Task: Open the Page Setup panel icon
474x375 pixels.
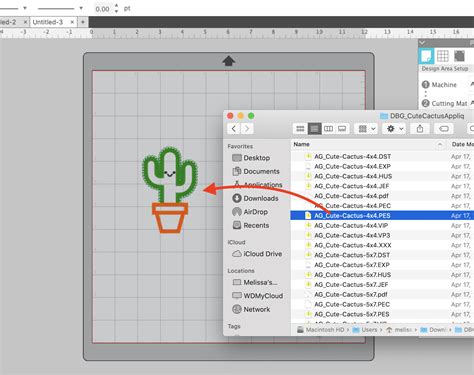Action: click(x=426, y=56)
